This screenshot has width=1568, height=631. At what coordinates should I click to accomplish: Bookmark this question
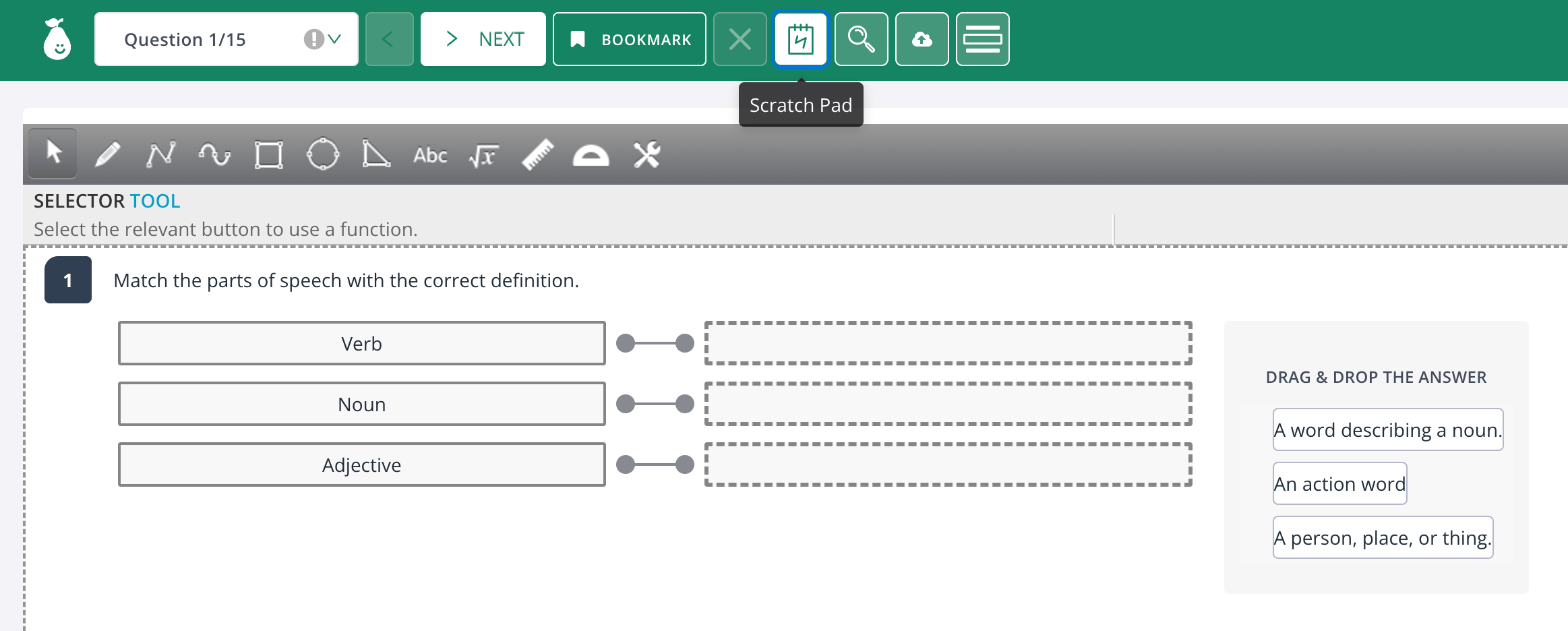(x=630, y=39)
